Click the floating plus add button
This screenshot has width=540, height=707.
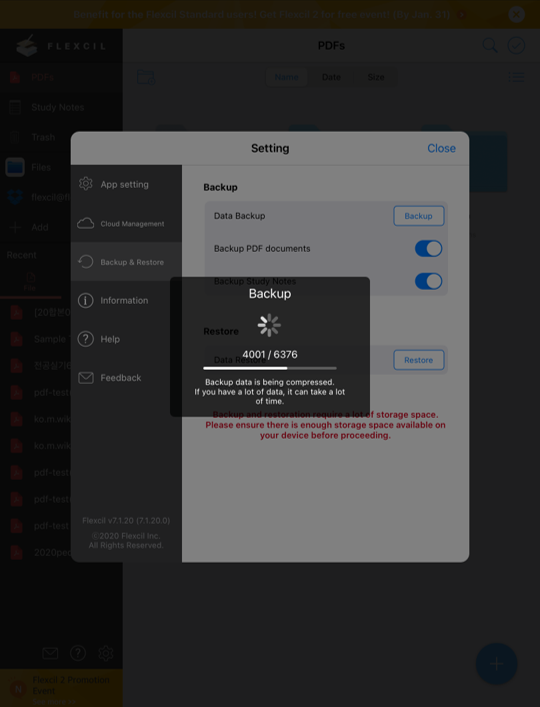click(x=496, y=663)
